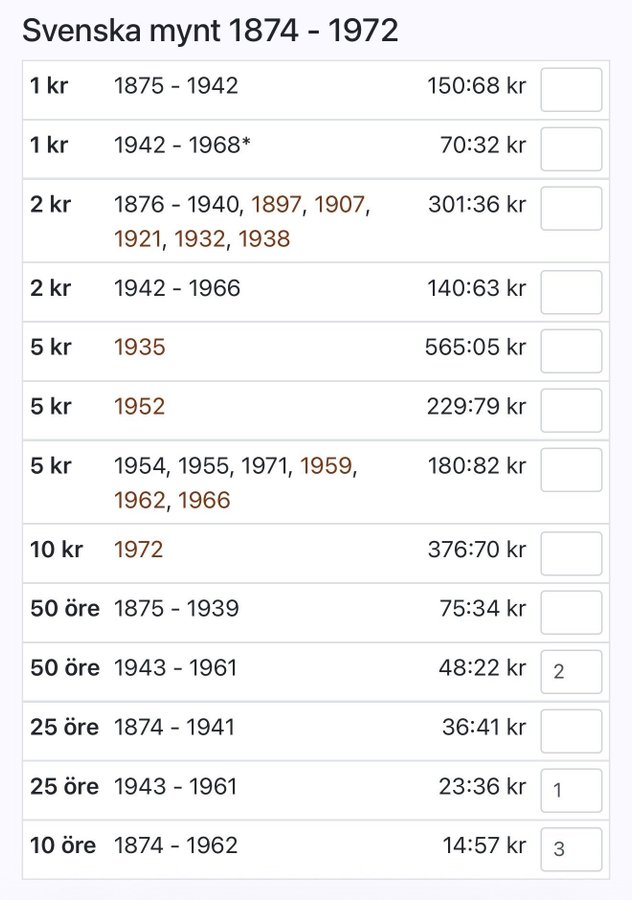Follow the 1935 link for 5 kr

coord(139,348)
